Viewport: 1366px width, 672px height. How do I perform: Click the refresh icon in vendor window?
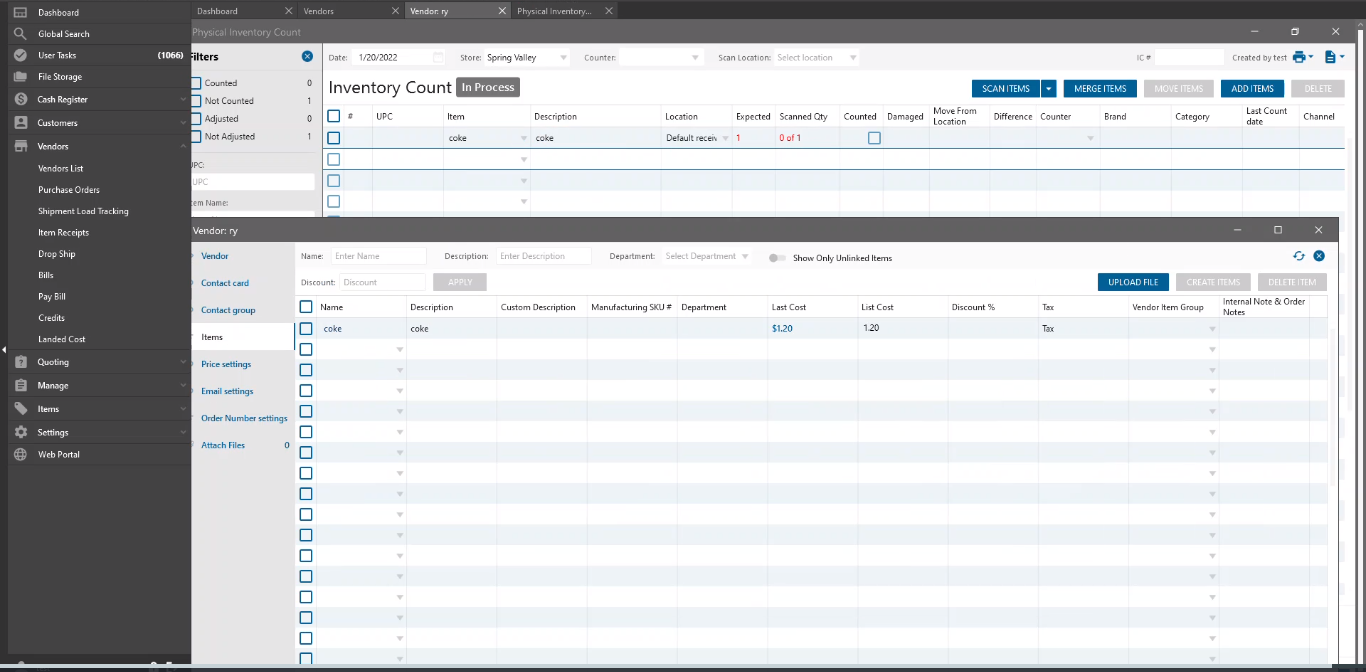1299,256
